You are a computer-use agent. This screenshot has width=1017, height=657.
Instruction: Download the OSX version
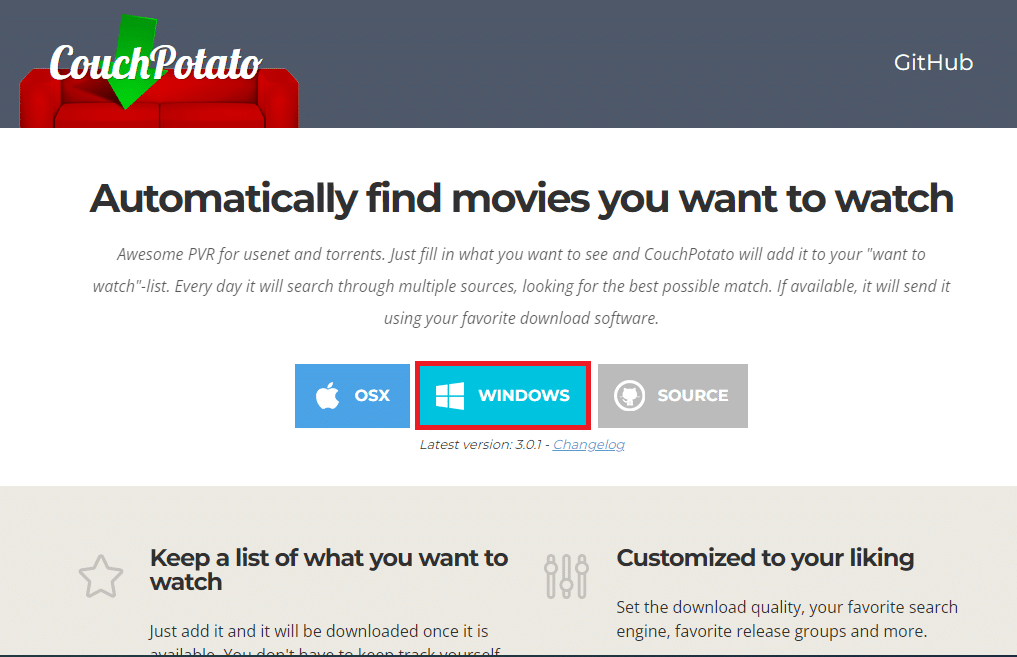(352, 396)
